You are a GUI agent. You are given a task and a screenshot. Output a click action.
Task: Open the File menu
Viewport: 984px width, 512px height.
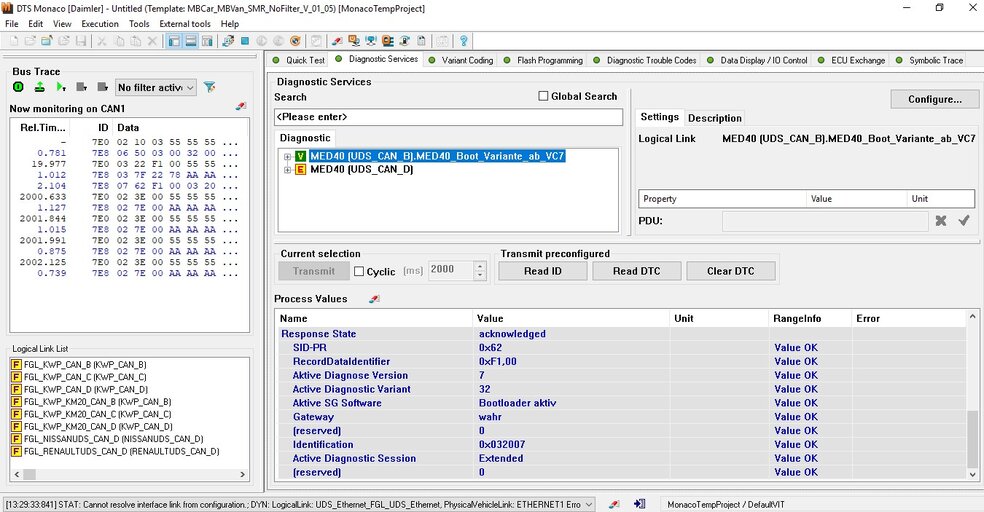pyautogui.click(x=11, y=24)
